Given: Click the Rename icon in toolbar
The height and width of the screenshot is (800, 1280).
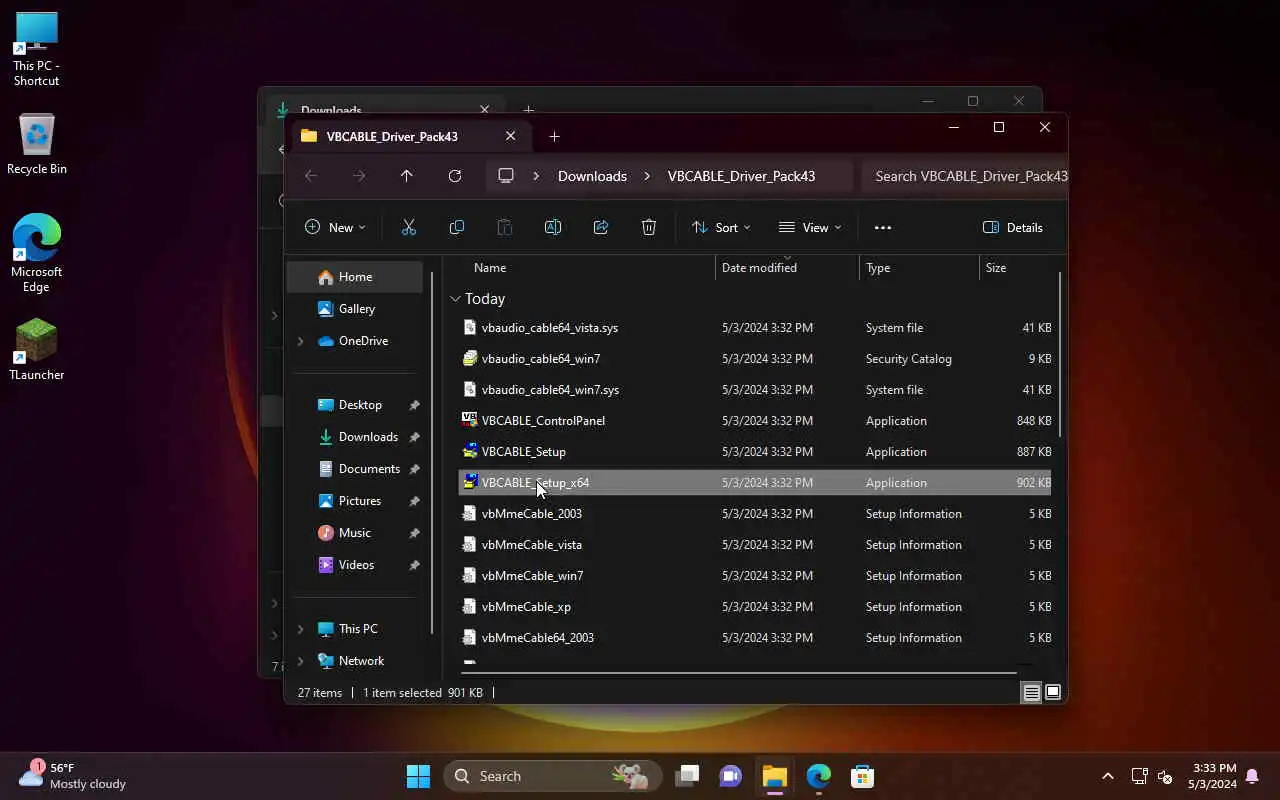Looking at the screenshot, I should 553,227.
